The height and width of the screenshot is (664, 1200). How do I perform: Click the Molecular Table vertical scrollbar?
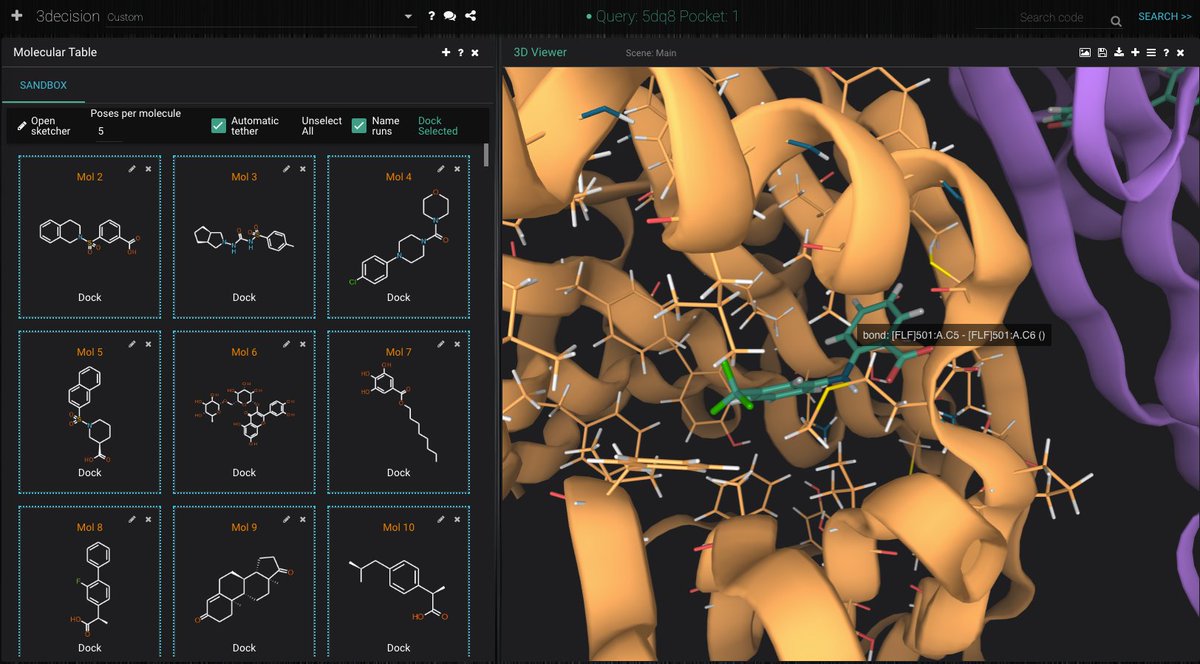(x=487, y=155)
